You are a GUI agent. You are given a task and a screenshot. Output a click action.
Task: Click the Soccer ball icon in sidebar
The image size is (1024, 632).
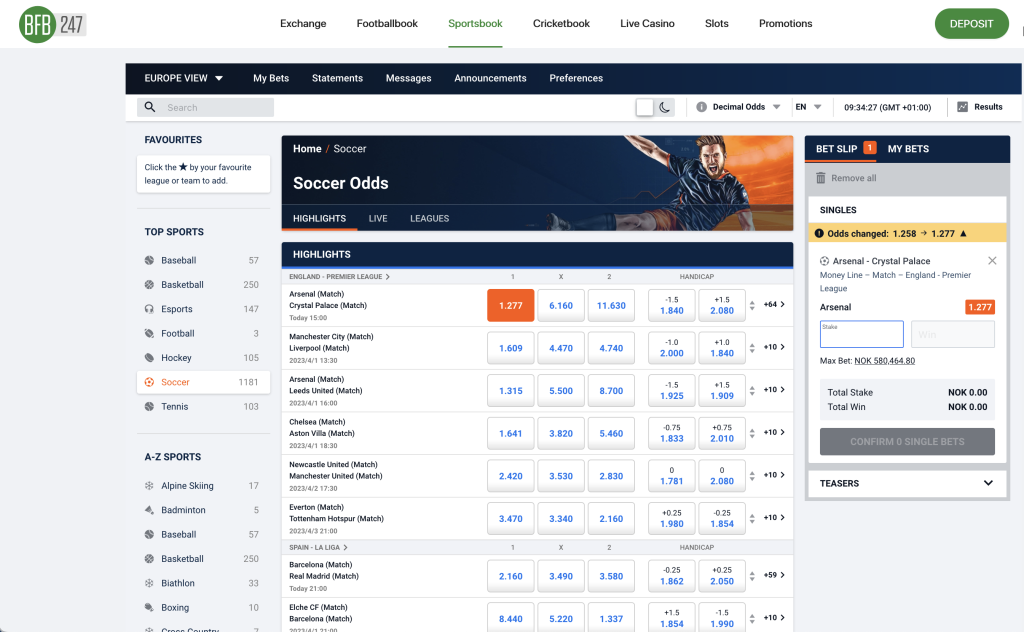(x=149, y=382)
